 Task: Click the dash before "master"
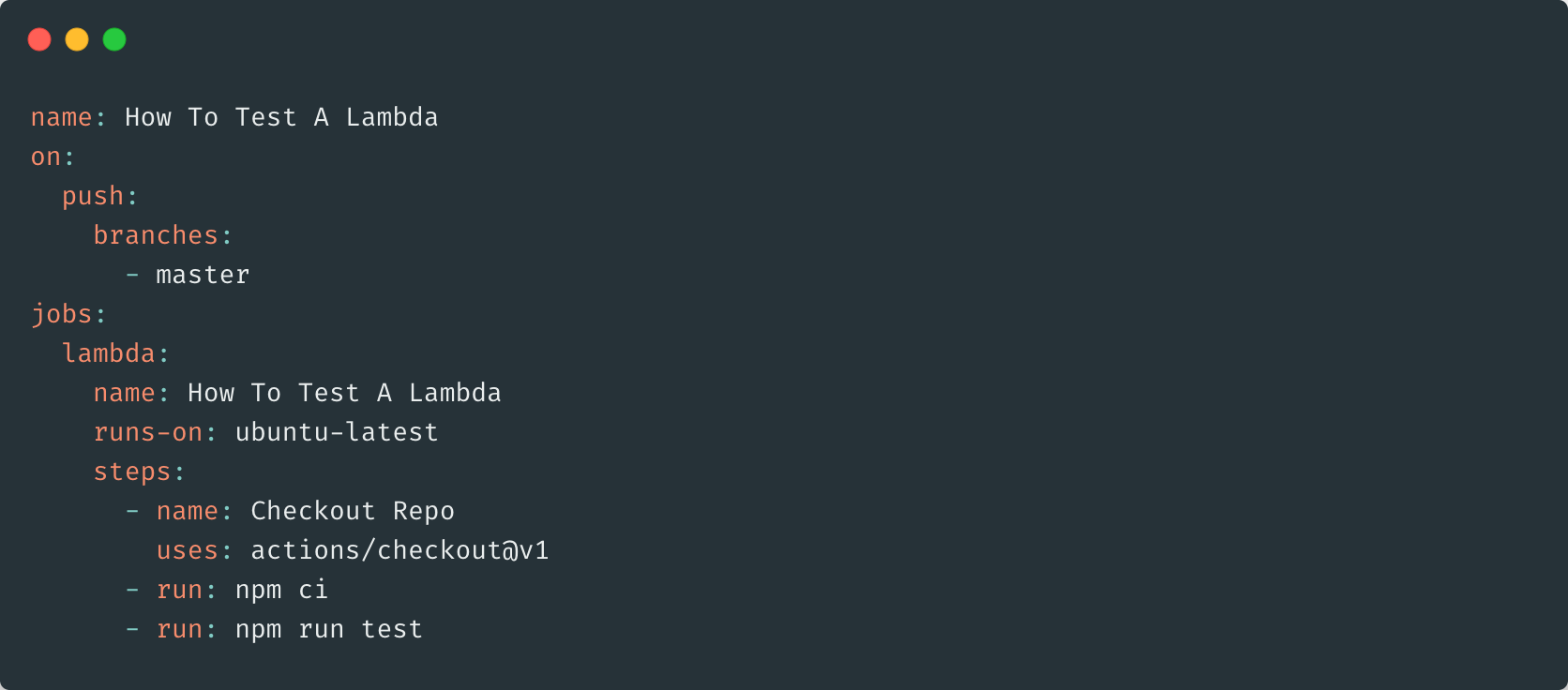coord(132,275)
